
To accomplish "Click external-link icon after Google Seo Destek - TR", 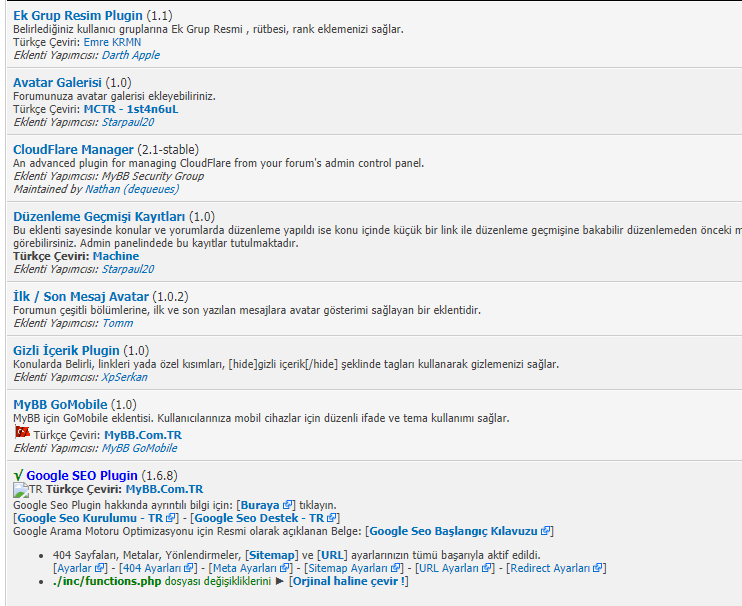I will [x=331, y=518].
